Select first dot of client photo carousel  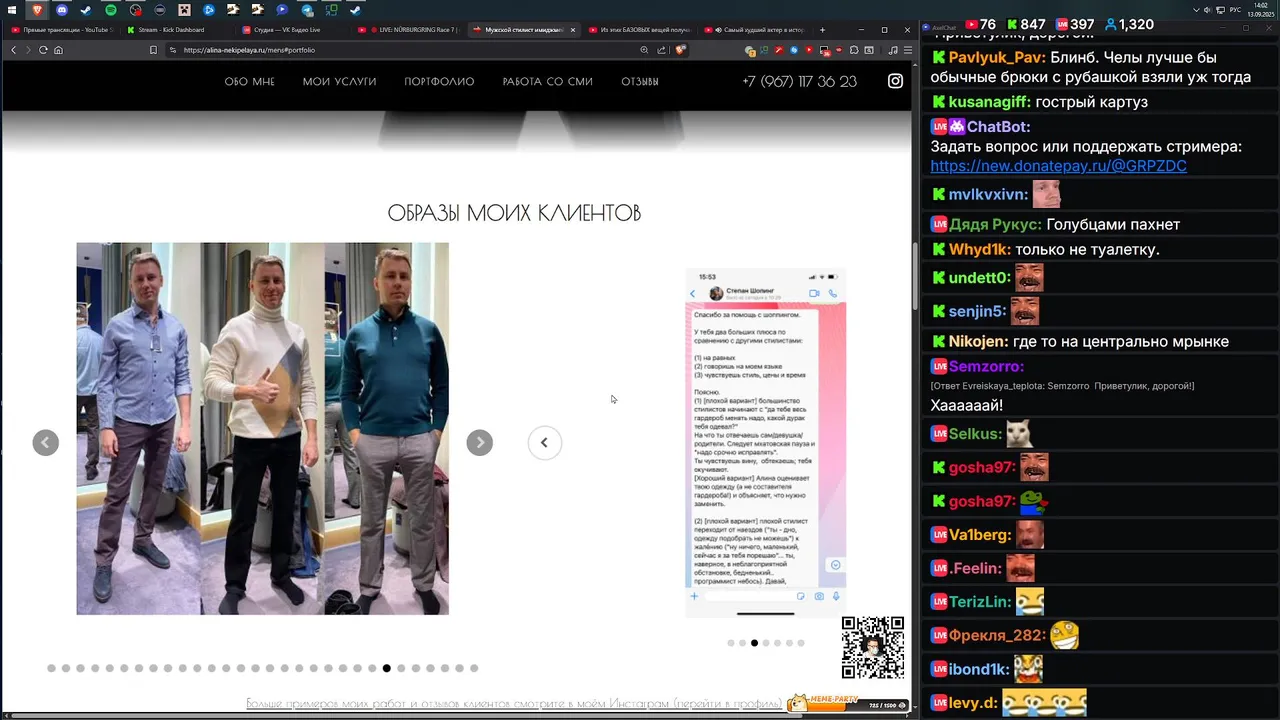[x=51, y=668]
